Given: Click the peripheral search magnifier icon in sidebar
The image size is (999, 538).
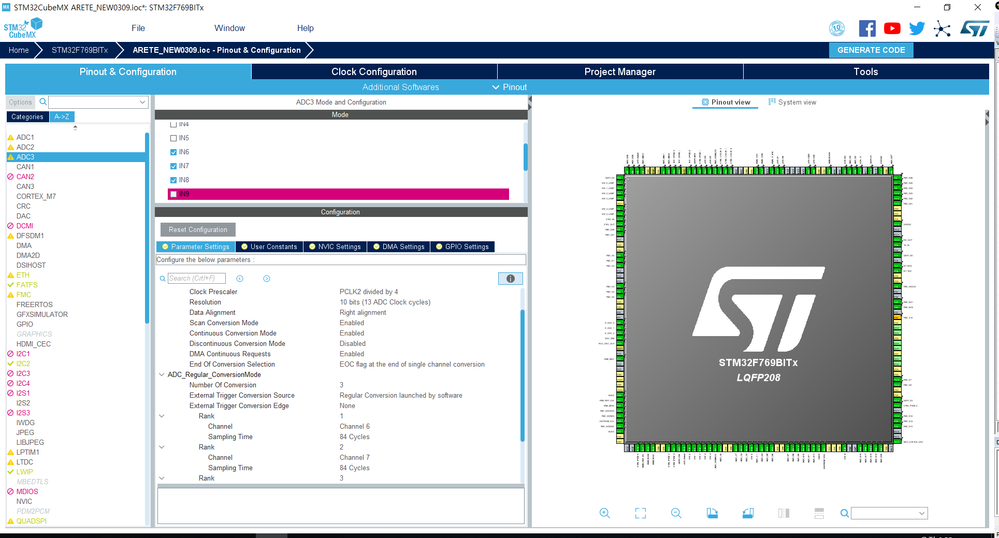Looking at the screenshot, I should [x=43, y=102].
